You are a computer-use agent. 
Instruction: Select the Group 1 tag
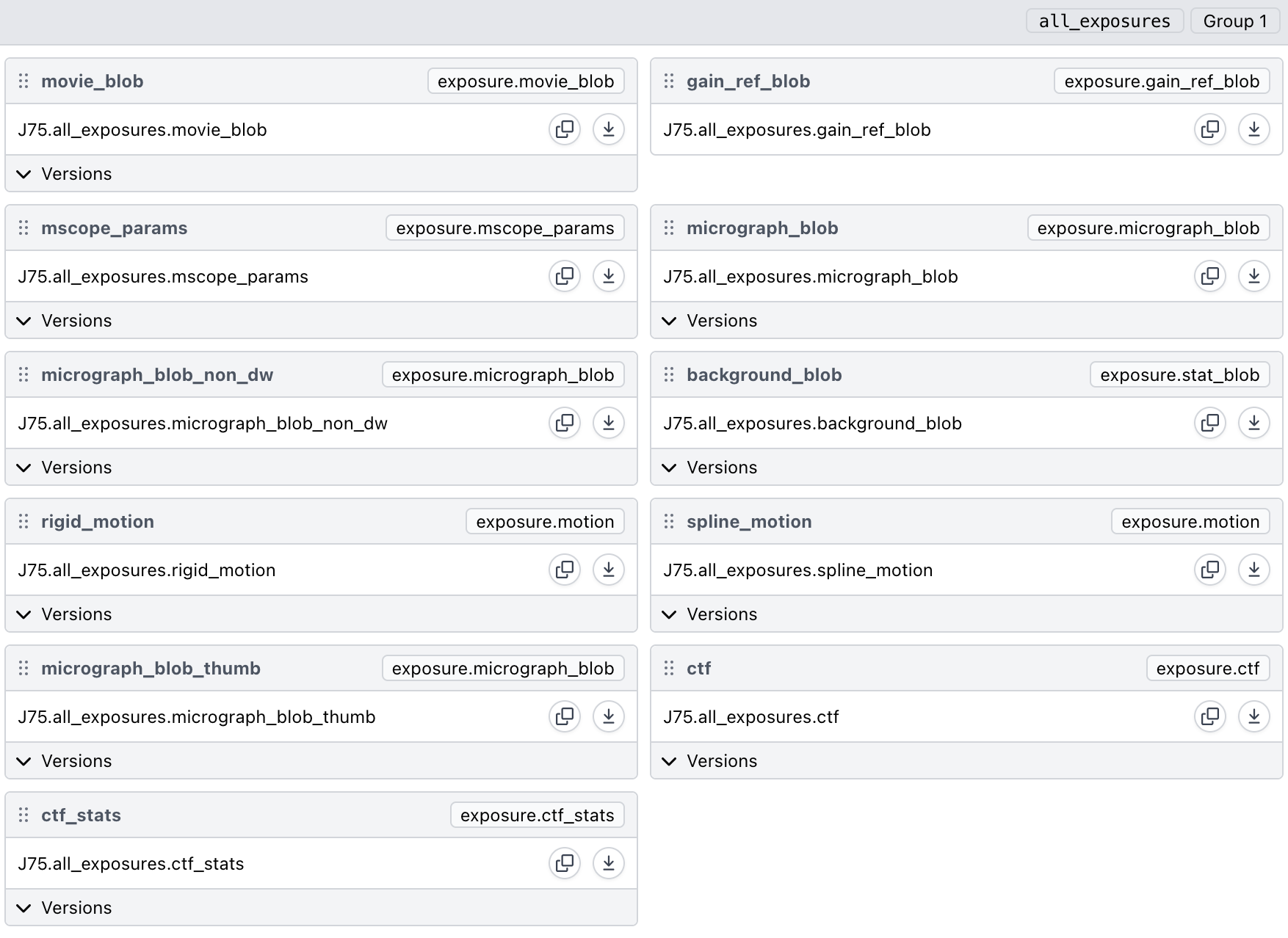tap(1234, 21)
